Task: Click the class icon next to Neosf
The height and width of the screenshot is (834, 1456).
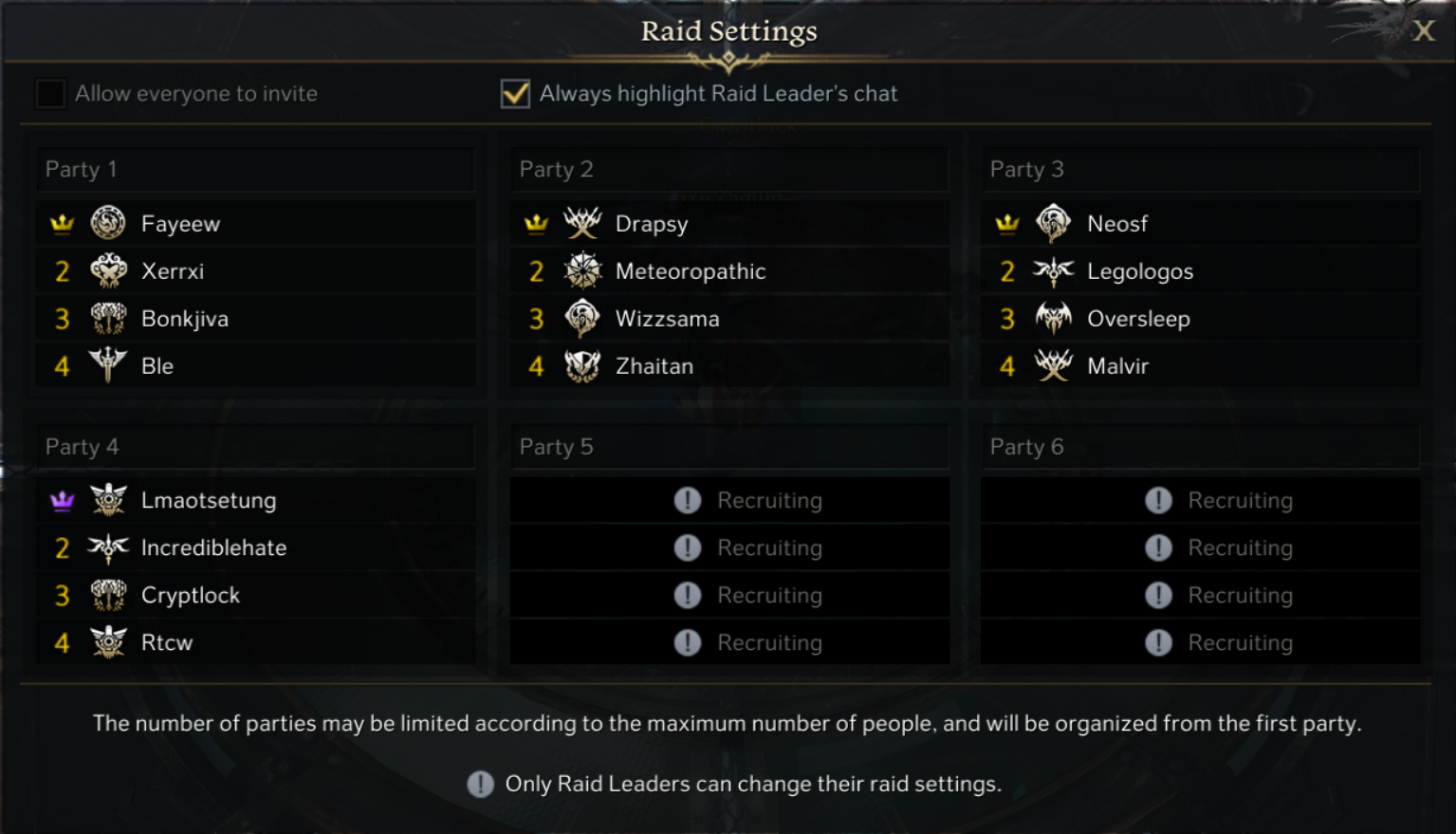Action: coord(1053,224)
